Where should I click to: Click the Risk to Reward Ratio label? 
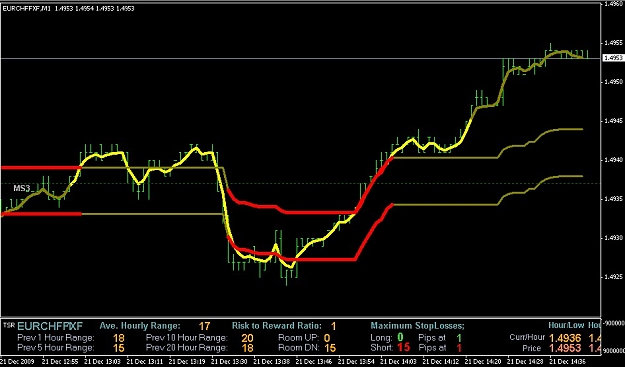[x=277, y=326]
